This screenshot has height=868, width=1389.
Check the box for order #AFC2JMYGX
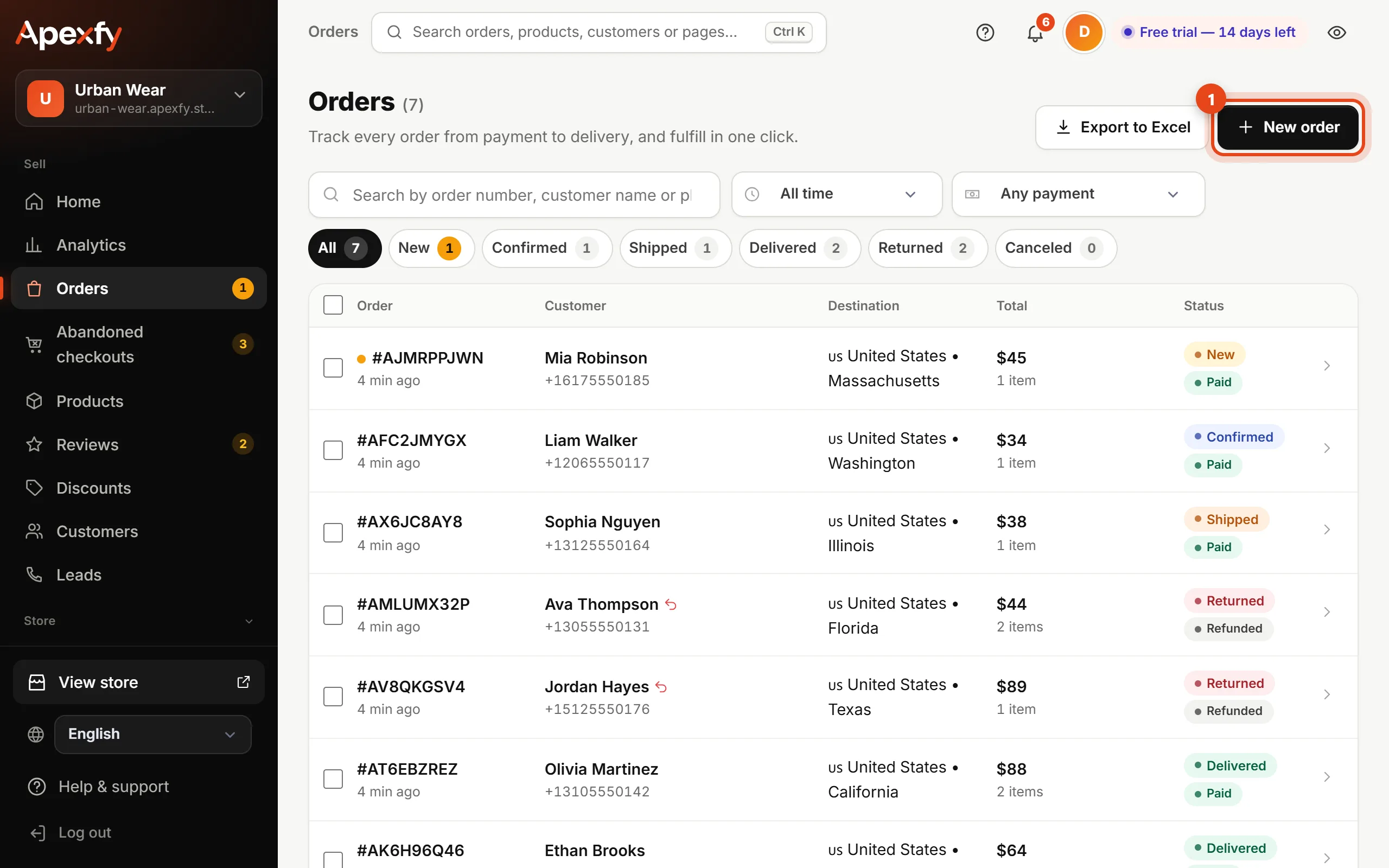coord(333,451)
